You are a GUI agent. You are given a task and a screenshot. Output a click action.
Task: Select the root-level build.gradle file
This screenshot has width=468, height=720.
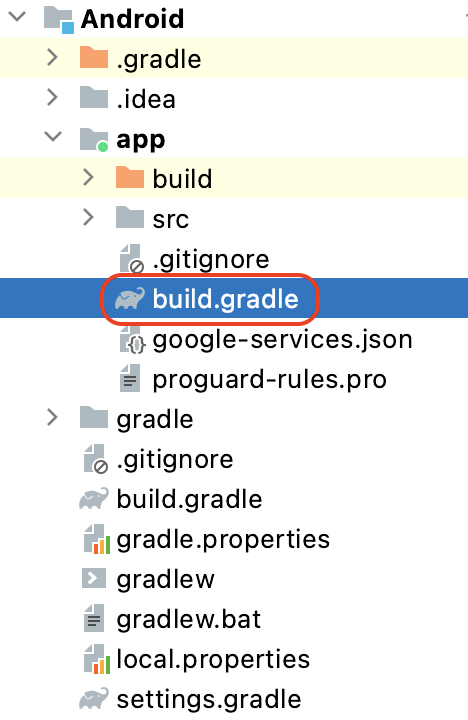pos(189,499)
